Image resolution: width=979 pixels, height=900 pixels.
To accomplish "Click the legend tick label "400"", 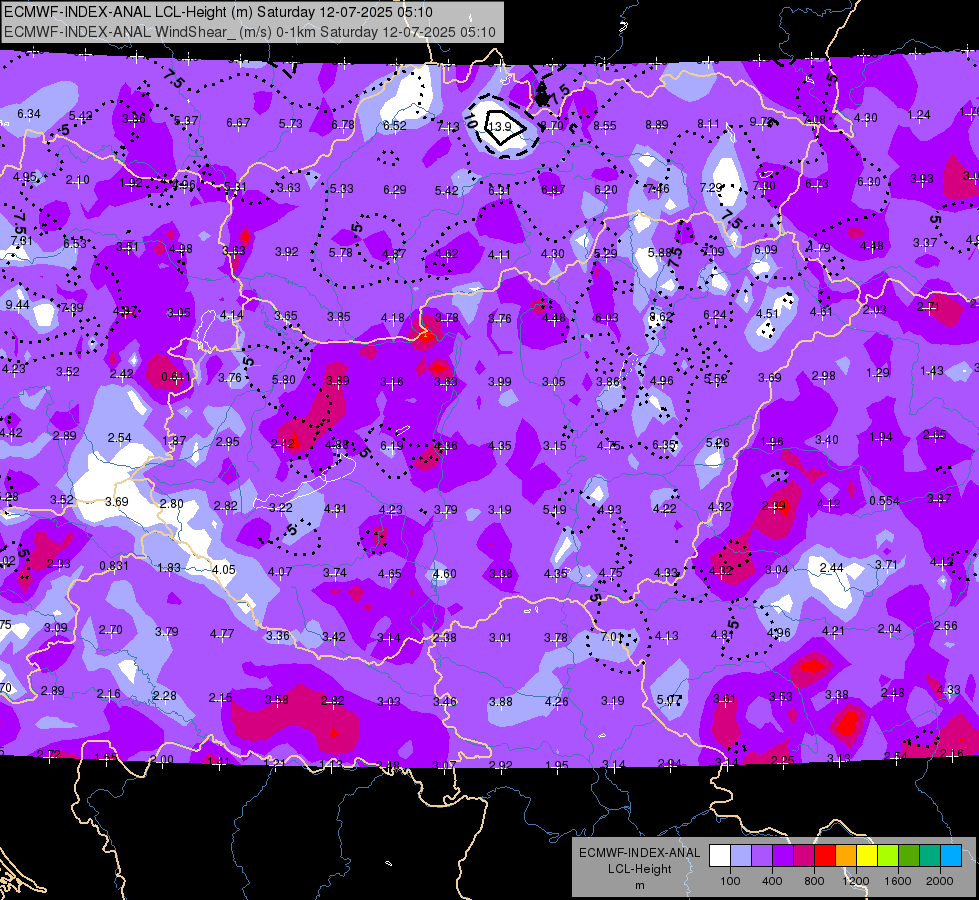I will (x=772, y=881).
